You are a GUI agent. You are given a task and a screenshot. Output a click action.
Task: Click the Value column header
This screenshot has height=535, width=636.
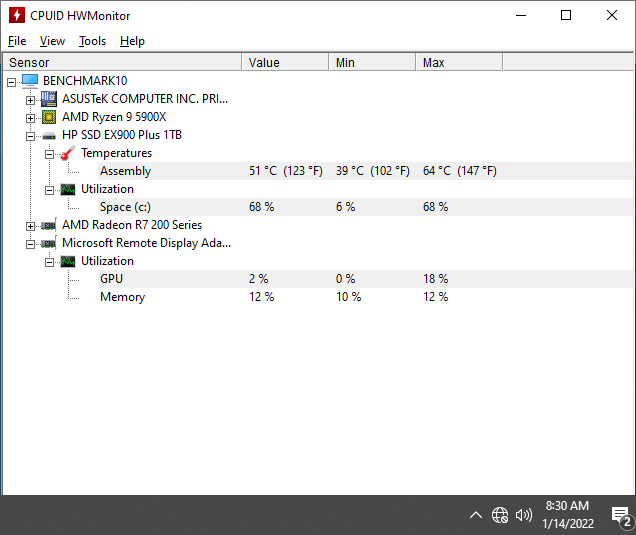tap(286, 62)
